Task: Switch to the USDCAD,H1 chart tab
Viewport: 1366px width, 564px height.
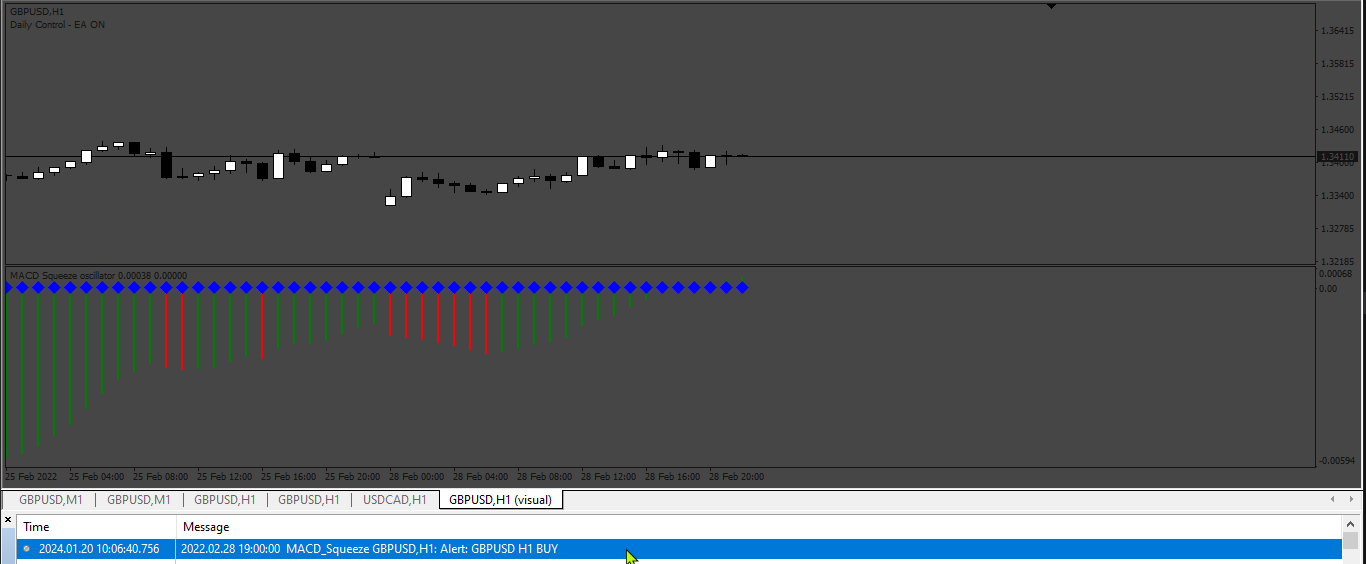Action: click(394, 500)
